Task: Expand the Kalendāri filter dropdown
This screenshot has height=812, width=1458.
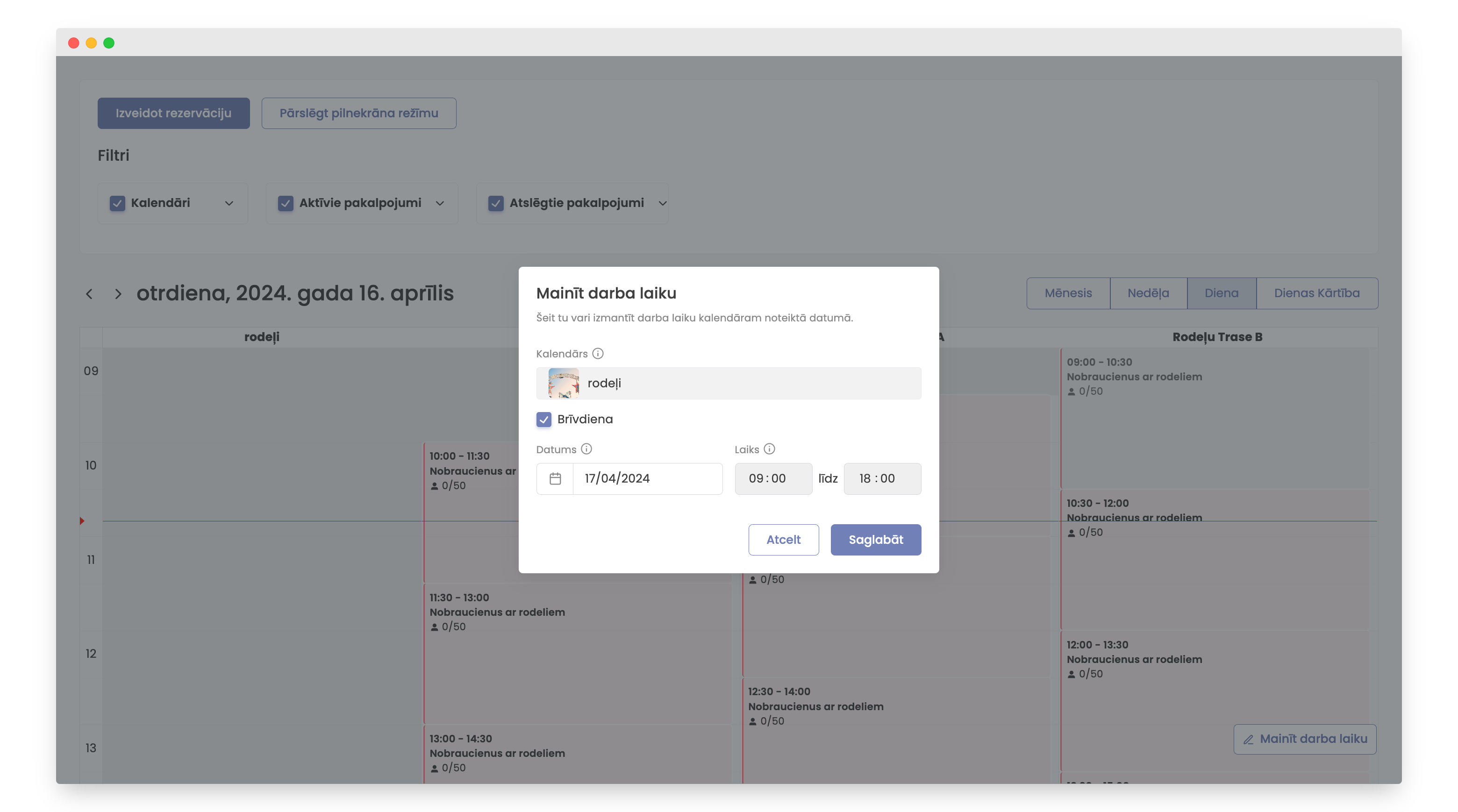Action: [229, 203]
